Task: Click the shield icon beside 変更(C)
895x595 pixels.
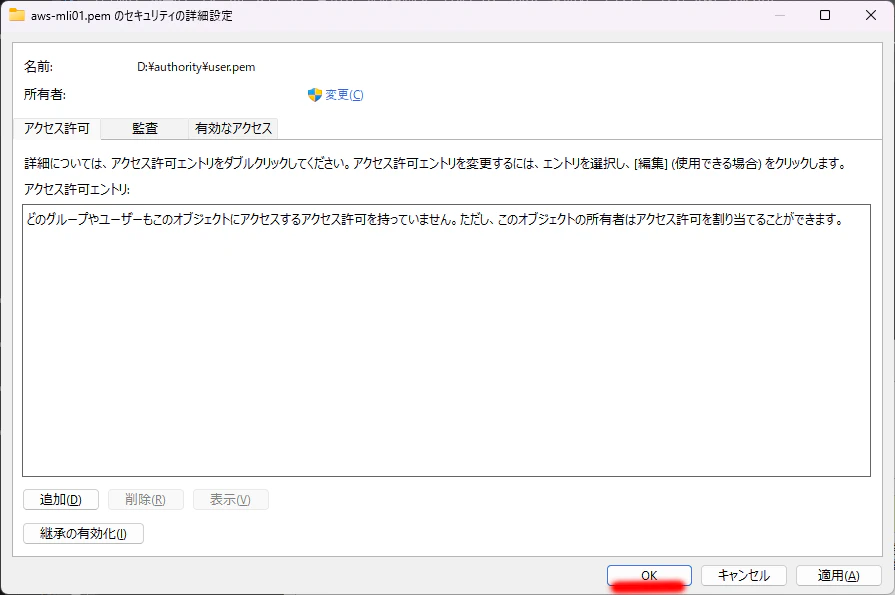Action: coord(315,95)
